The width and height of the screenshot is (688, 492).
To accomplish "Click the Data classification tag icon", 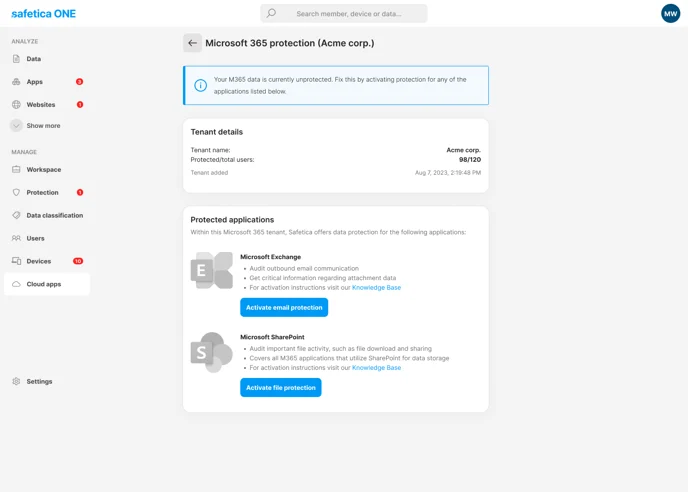I will point(16,215).
